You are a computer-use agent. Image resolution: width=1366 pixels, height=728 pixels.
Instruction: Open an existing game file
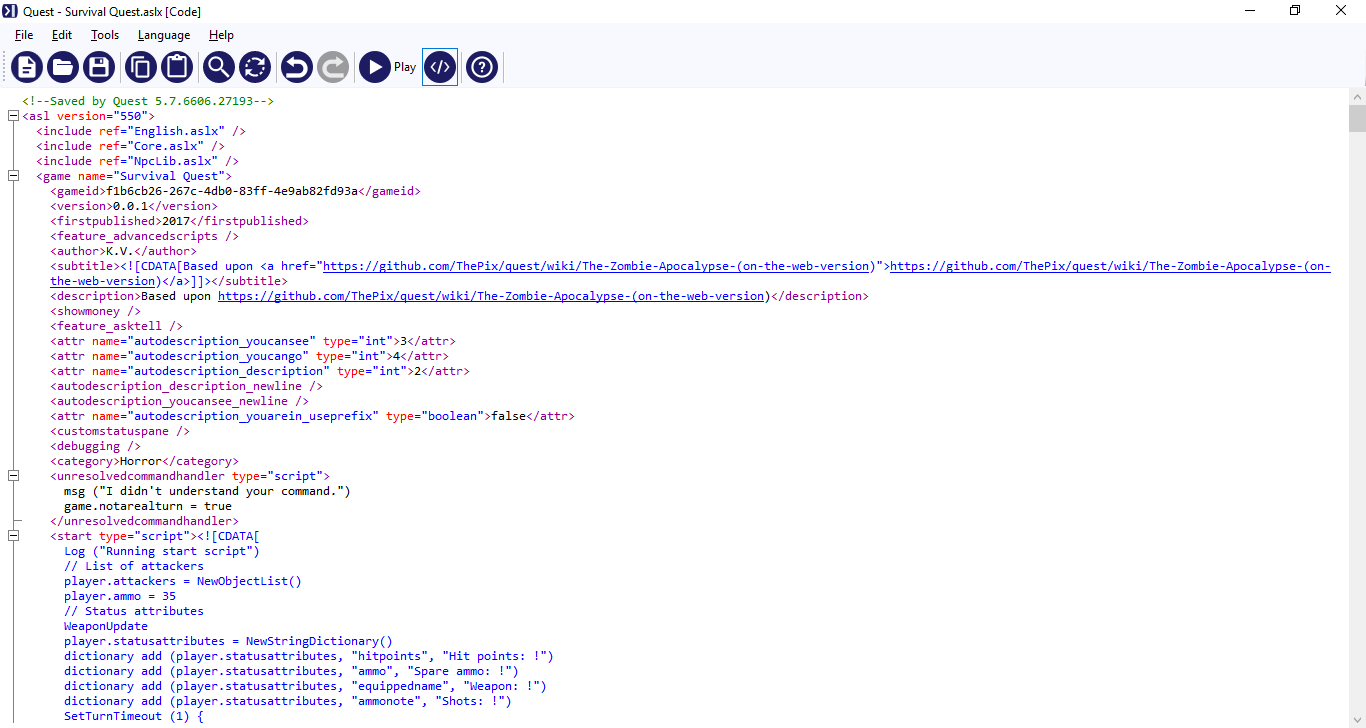pyautogui.click(x=64, y=67)
